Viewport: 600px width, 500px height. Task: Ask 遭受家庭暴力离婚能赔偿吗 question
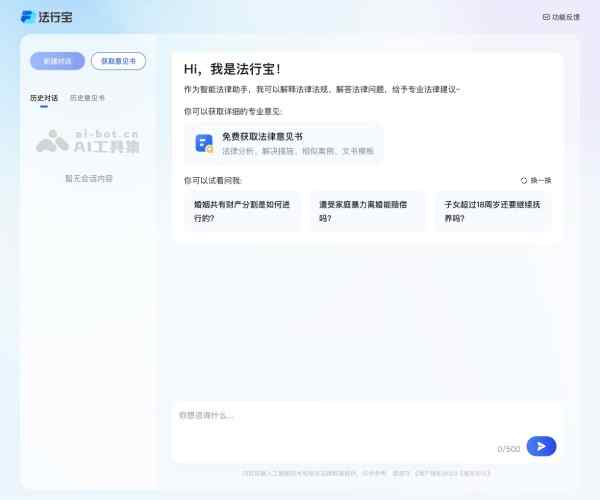pyautogui.click(x=367, y=211)
